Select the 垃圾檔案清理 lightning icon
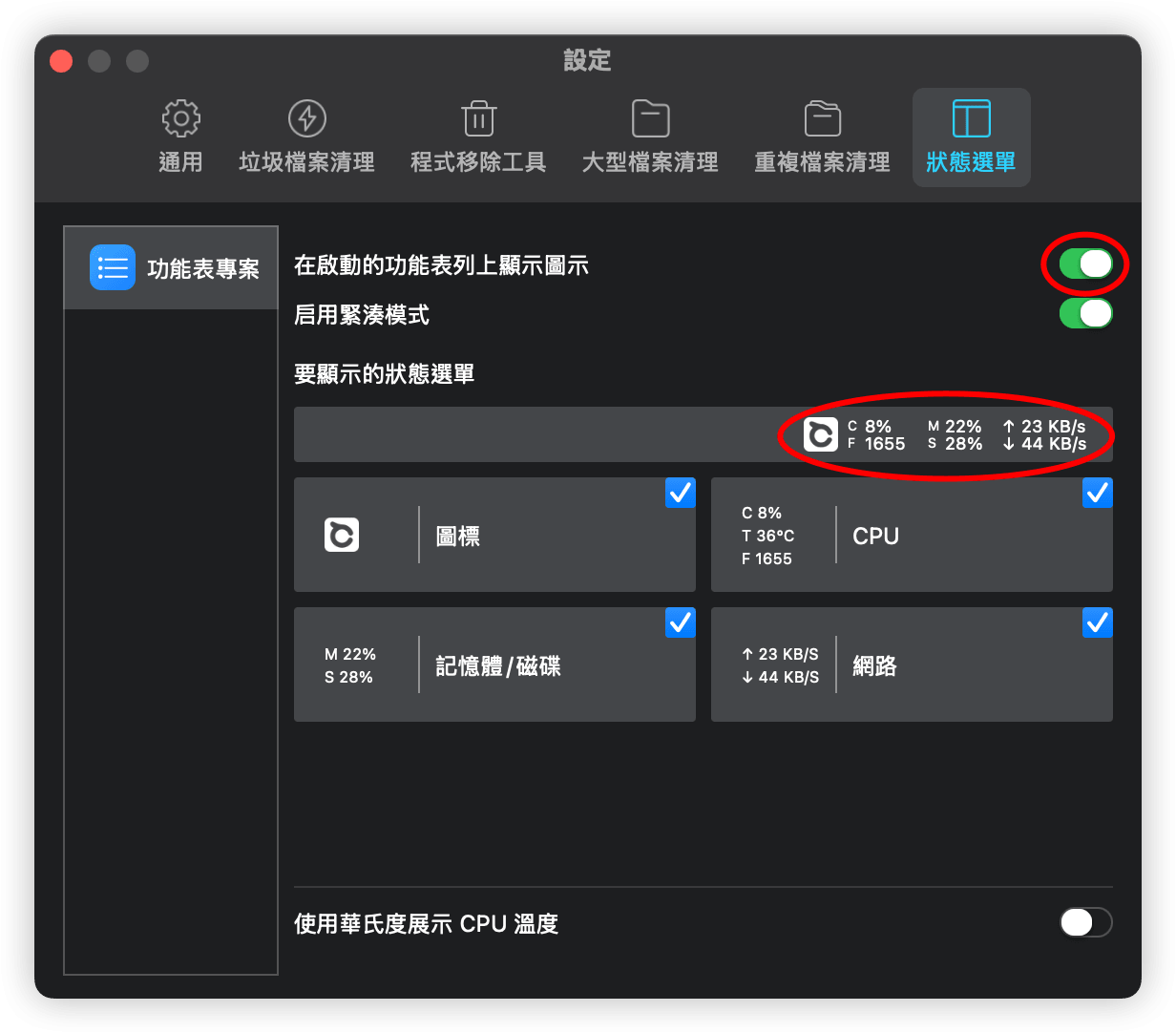 (x=306, y=118)
